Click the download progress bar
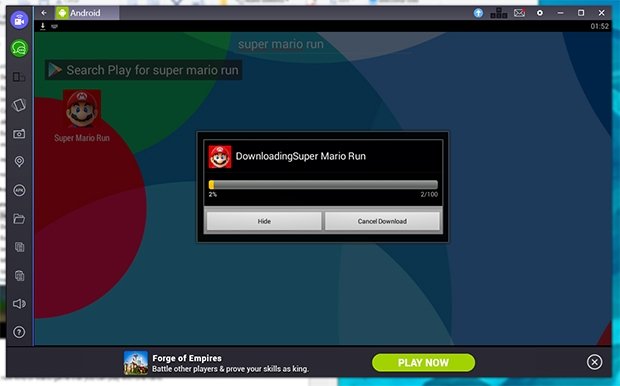This screenshot has width=620, height=386. [323, 185]
